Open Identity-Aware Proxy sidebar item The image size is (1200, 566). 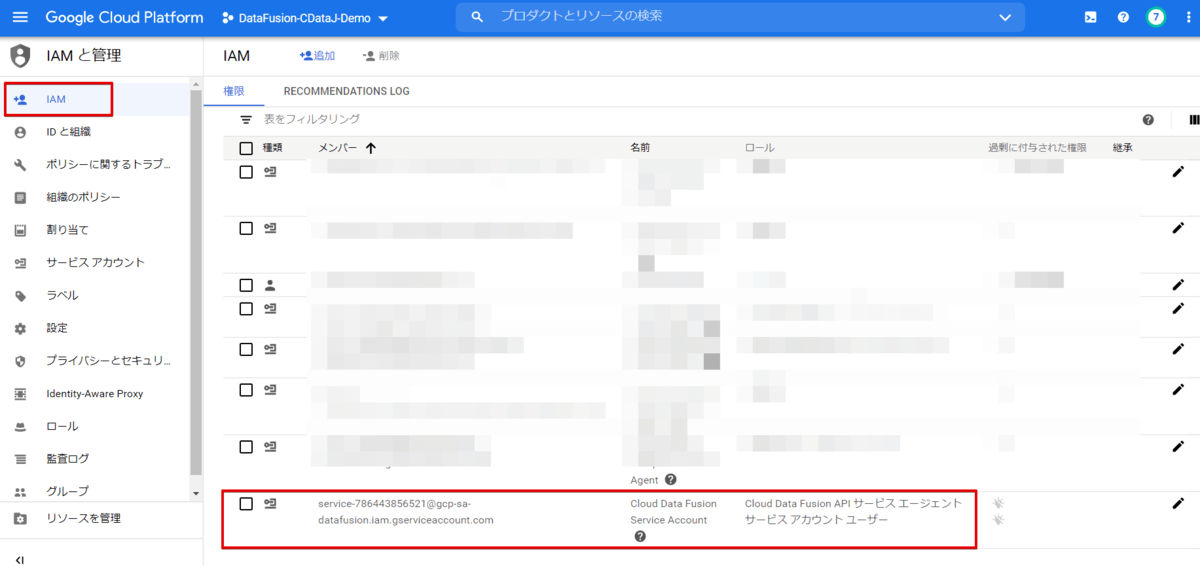[x=95, y=394]
